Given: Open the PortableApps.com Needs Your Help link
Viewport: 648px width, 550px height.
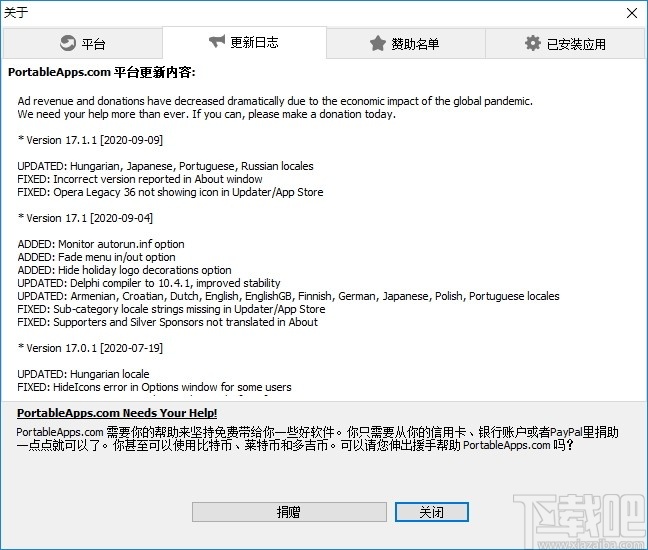Looking at the screenshot, I should [x=117, y=413].
